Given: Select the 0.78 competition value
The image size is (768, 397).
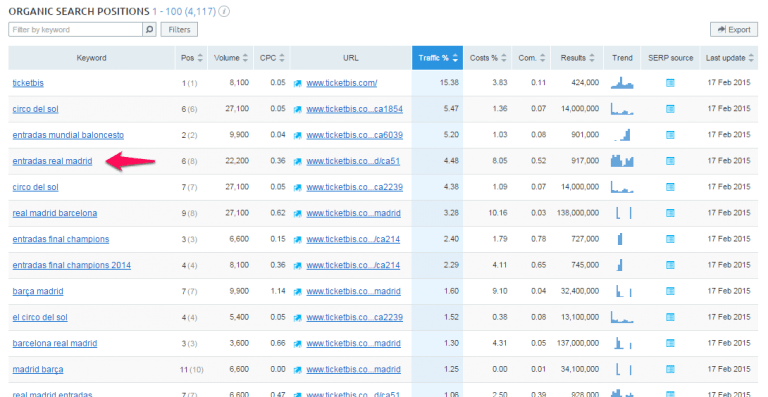Looking at the screenshot, I should [538, 239].
